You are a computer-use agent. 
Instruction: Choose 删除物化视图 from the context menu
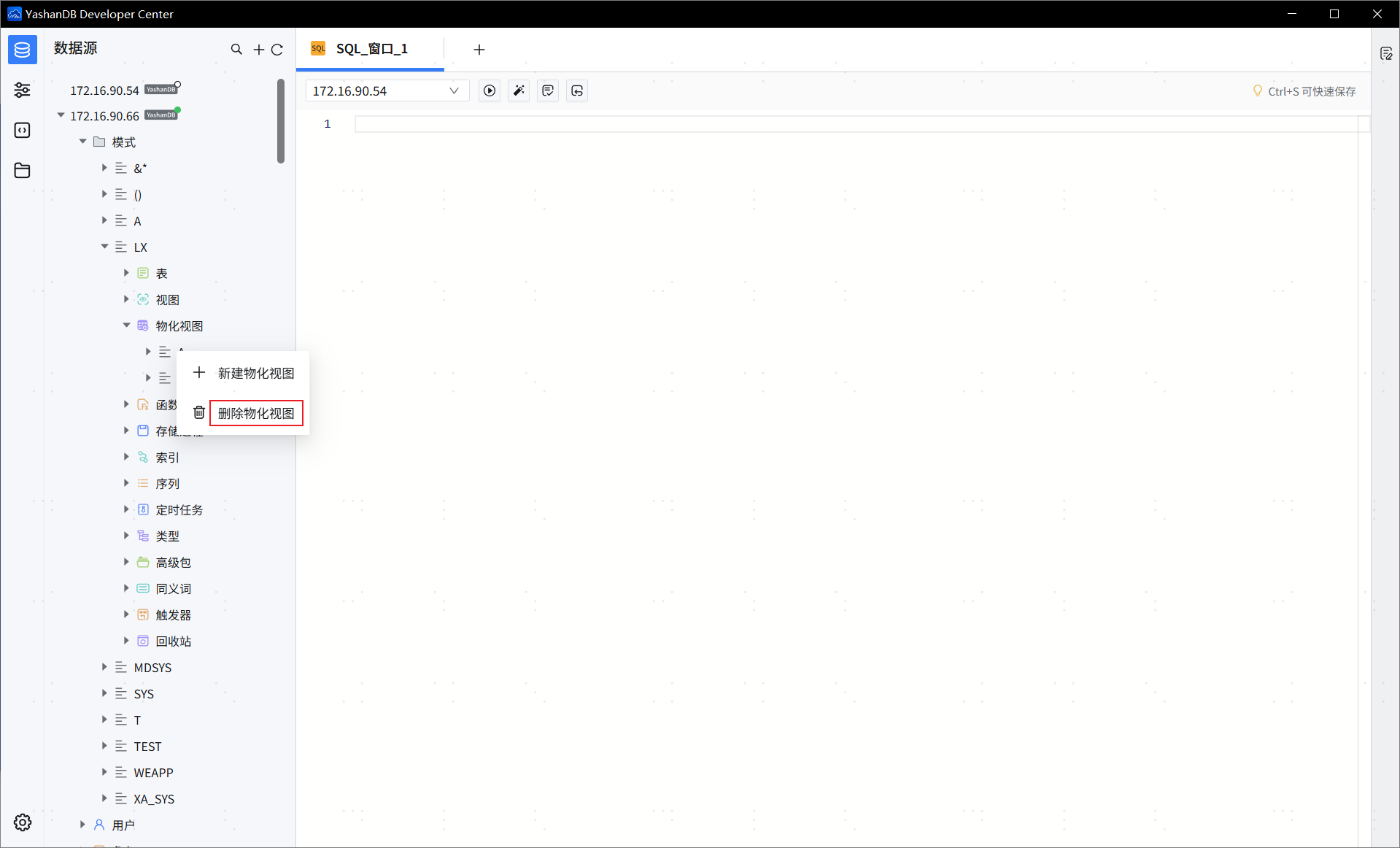tap(255, 413)
